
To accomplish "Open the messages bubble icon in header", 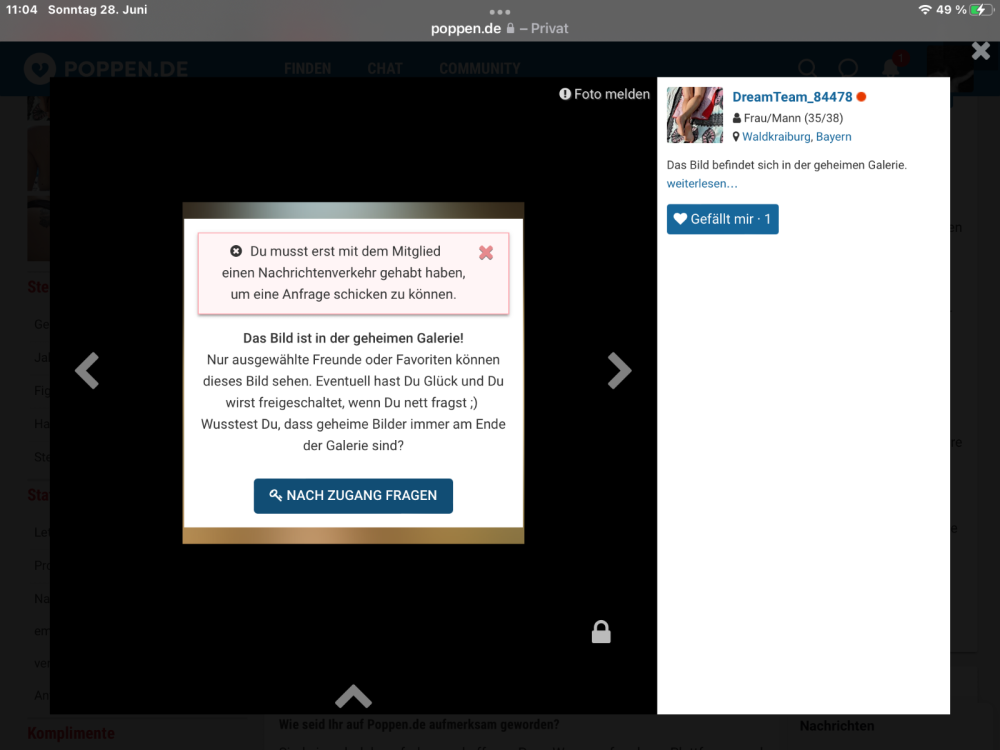I will [848, 68].
